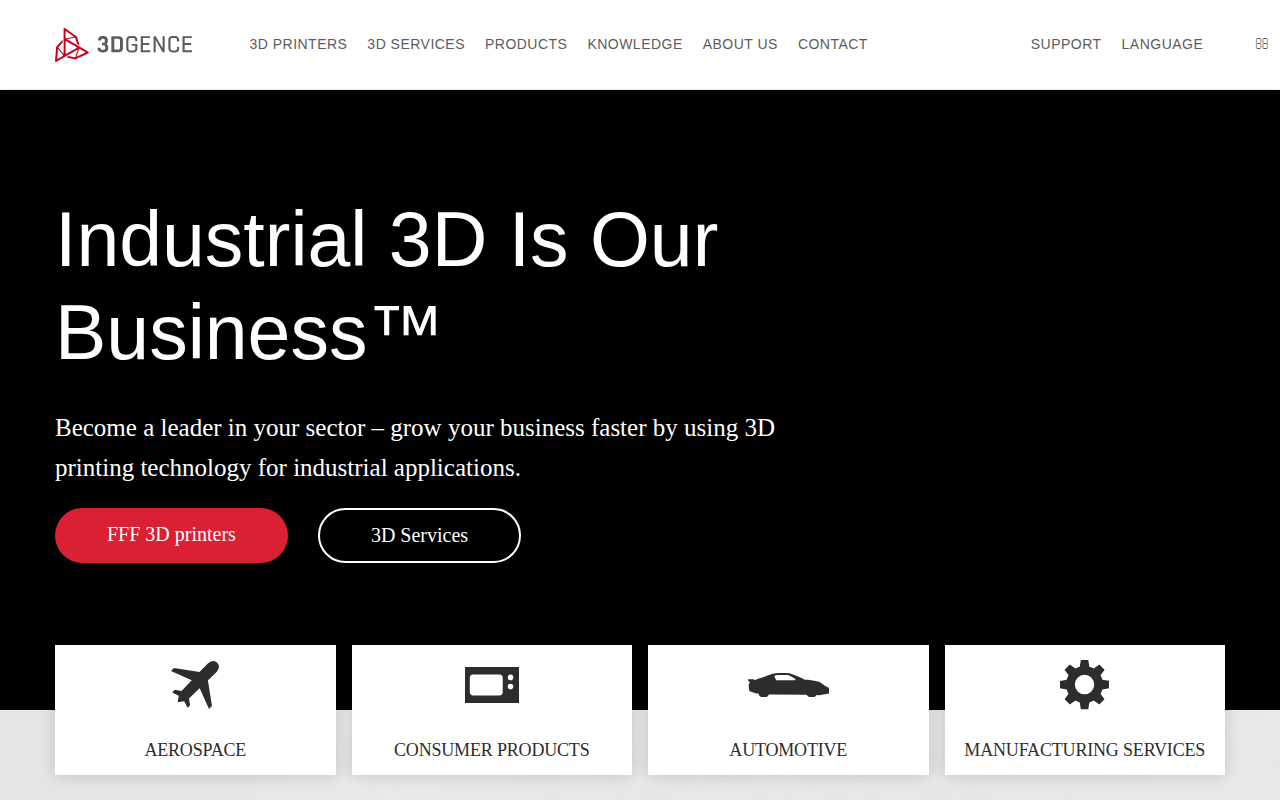This screenshot has width=1280, height=800.
Task: Click the airplane icon for Aerospace
Action: [x=195, y=685]
